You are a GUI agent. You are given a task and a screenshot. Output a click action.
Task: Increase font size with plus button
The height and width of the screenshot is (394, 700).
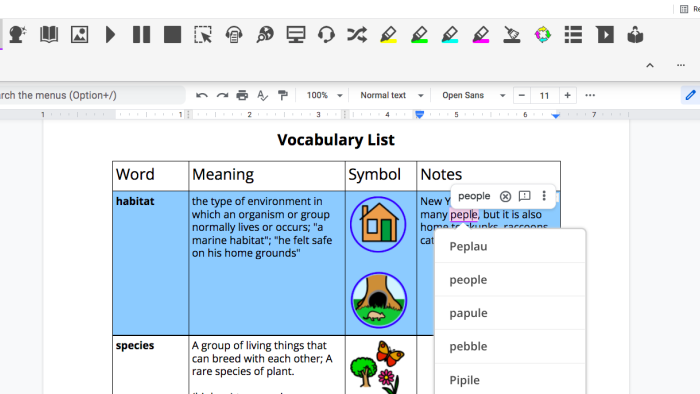point(567,95)
